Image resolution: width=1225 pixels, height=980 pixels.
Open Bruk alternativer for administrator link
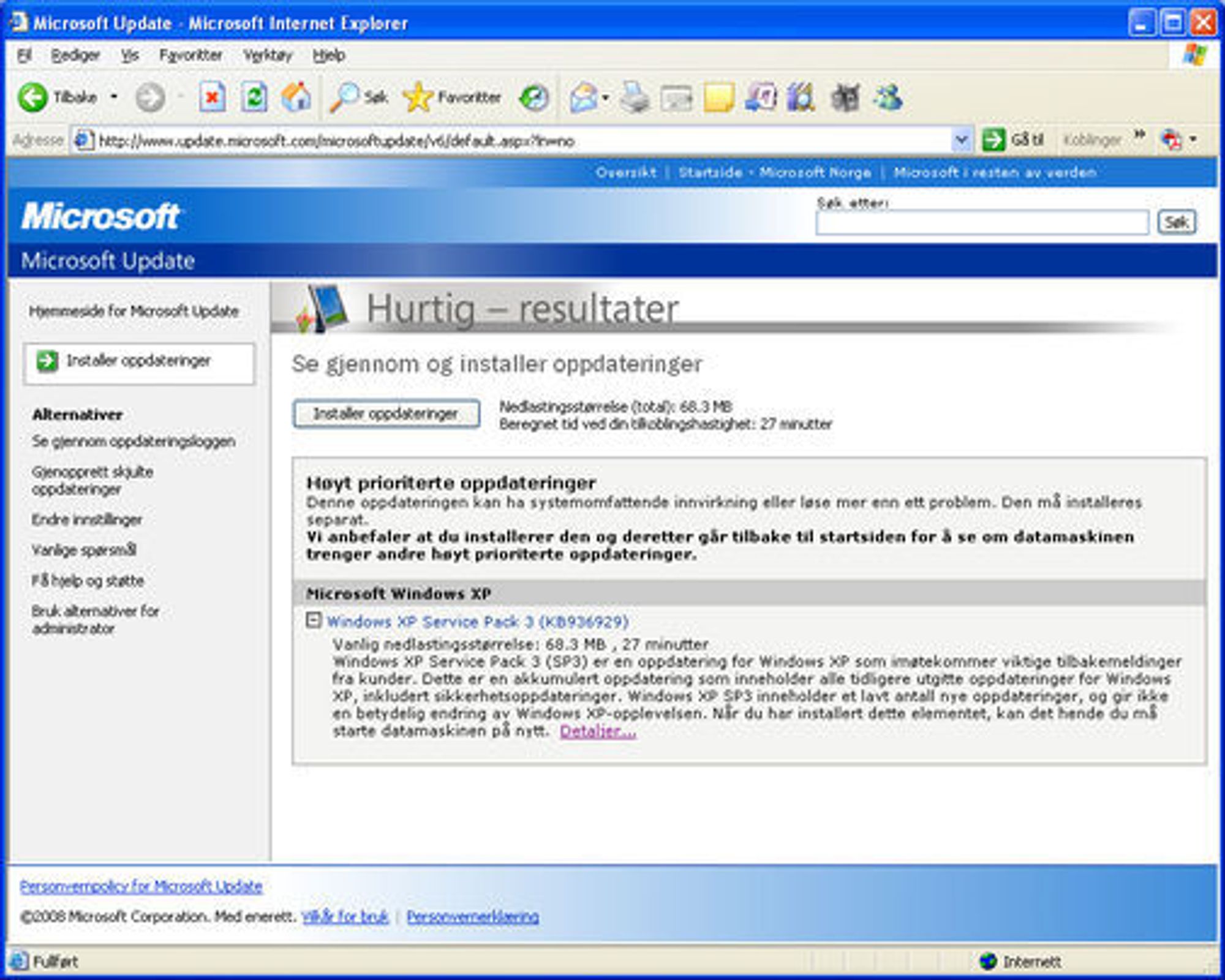(95, 619)
